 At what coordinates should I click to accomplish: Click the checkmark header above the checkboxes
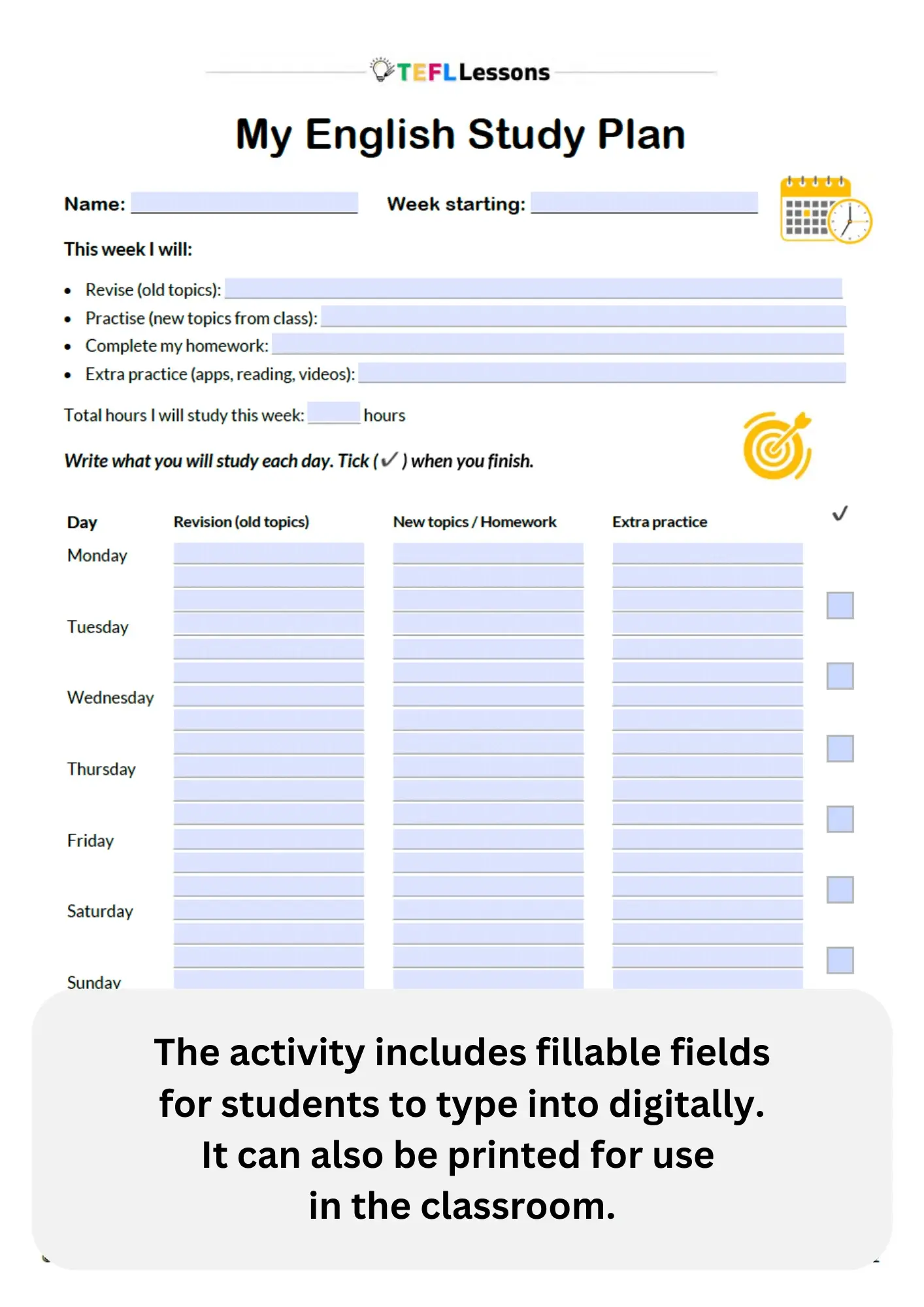(840, 514)
